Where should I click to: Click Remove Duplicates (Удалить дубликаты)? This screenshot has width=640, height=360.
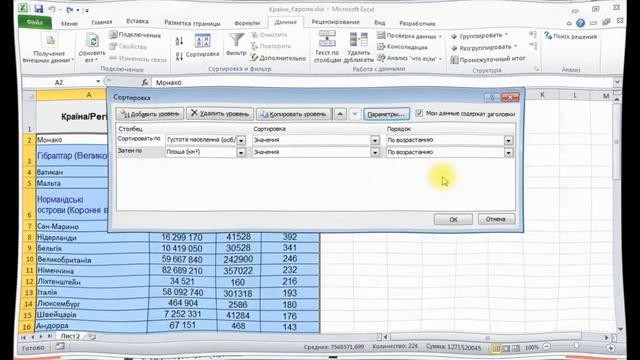[358, 47]
